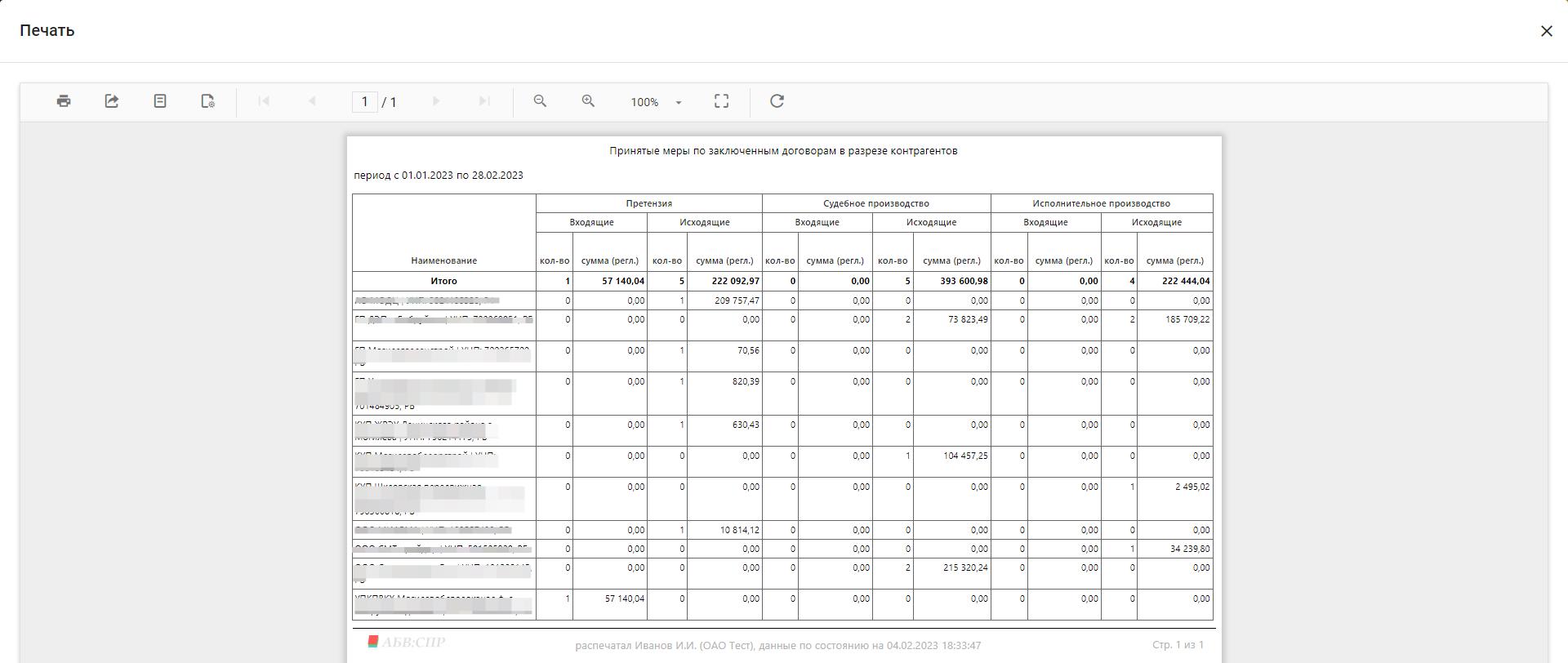
Task: Click the current page number field
Action: point(364,102)
